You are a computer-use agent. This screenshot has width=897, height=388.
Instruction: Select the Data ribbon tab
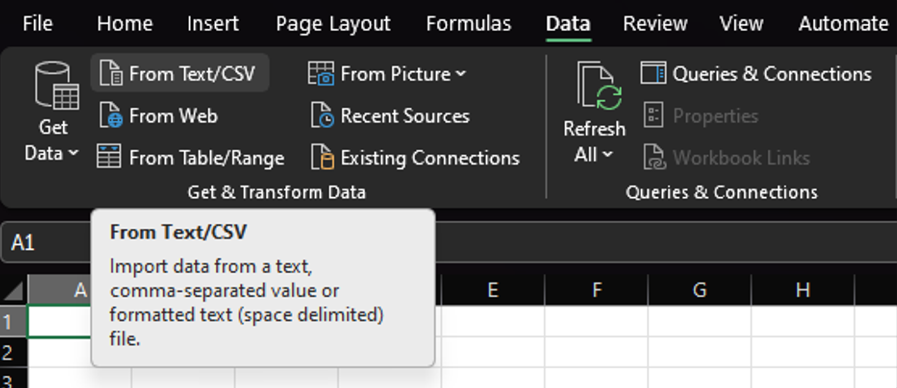[568, 23]
